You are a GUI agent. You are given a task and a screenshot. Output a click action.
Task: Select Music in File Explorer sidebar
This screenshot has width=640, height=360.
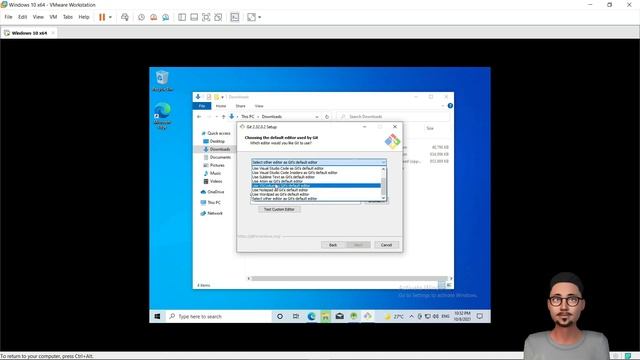(212, 173)
